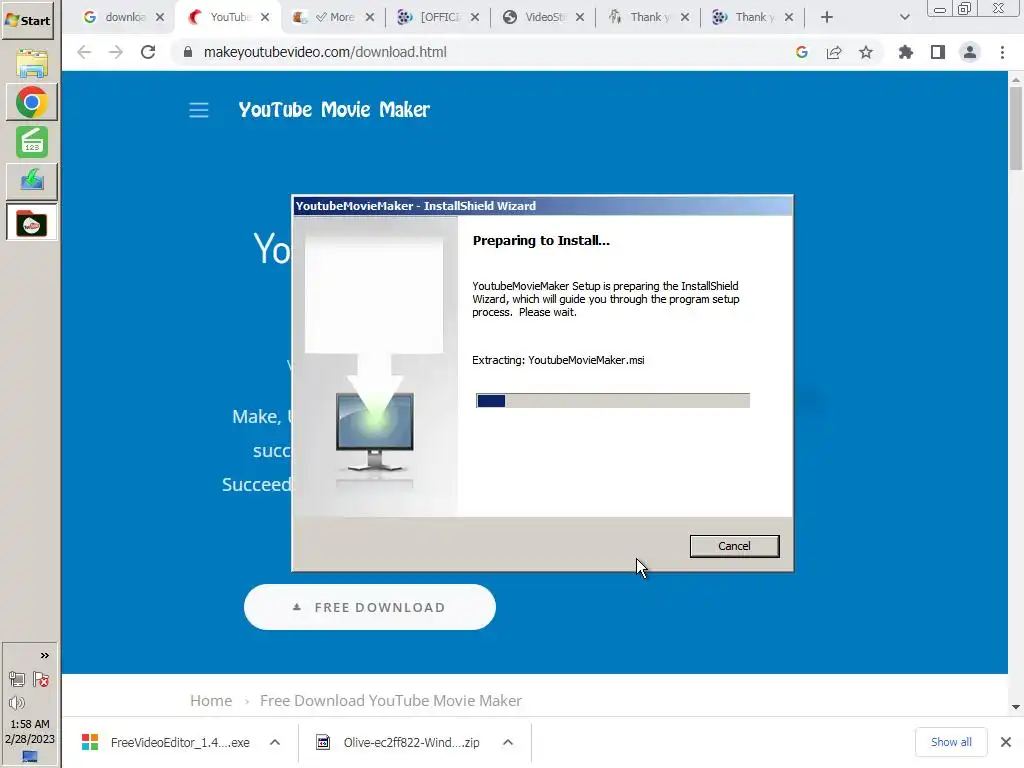Viewport: 1024px width, 768px height.
Task: Expand hidden taskbar items chevron
Action: [x=44, y=656]
